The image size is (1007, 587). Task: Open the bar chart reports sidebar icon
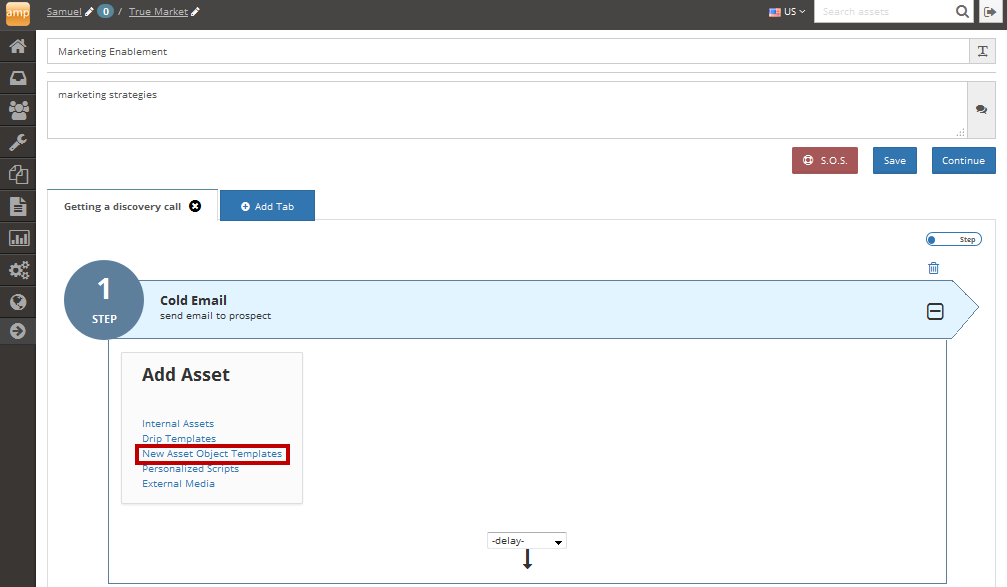point(19,238)
